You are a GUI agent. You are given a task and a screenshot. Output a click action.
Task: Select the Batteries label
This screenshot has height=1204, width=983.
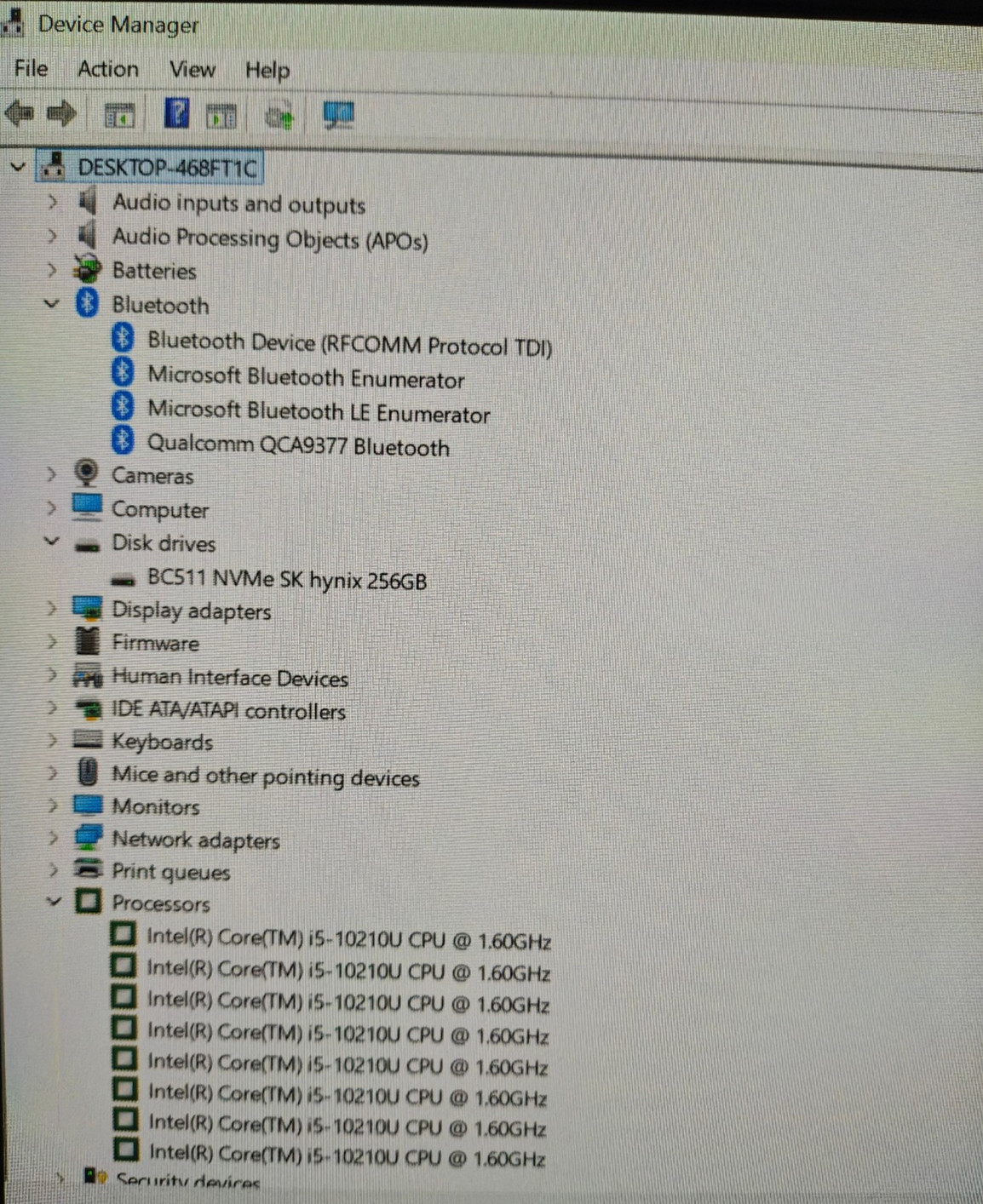click(154, 271)
